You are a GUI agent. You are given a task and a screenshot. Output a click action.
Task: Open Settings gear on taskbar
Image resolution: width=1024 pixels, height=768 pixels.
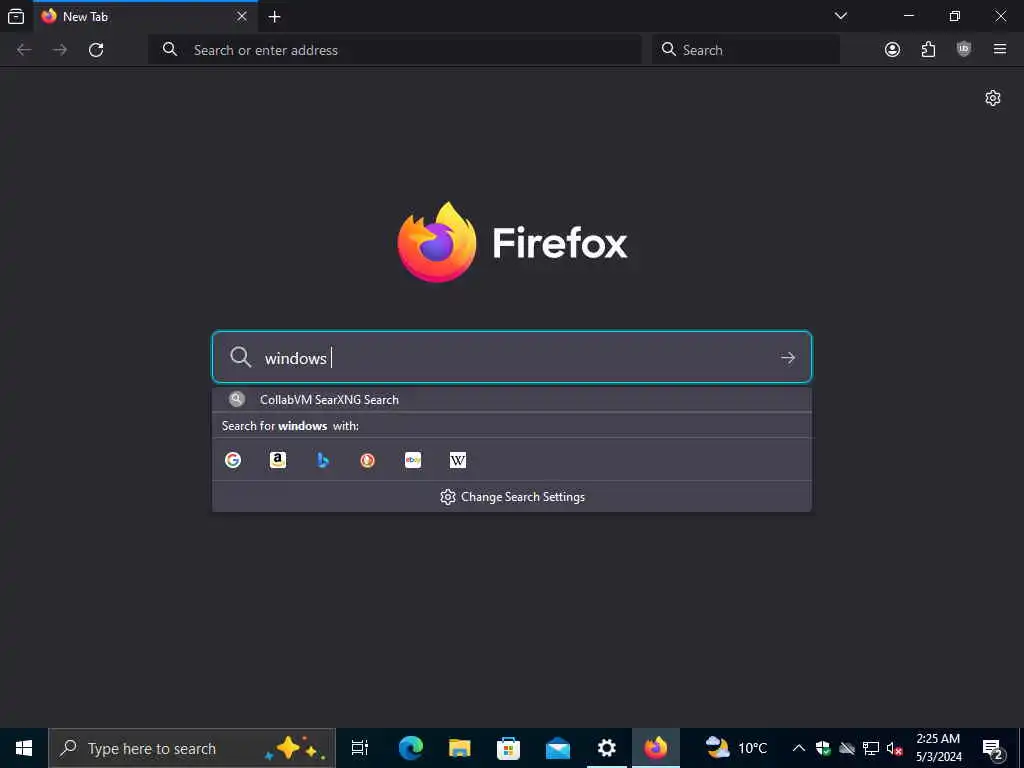tap(607, 748)
